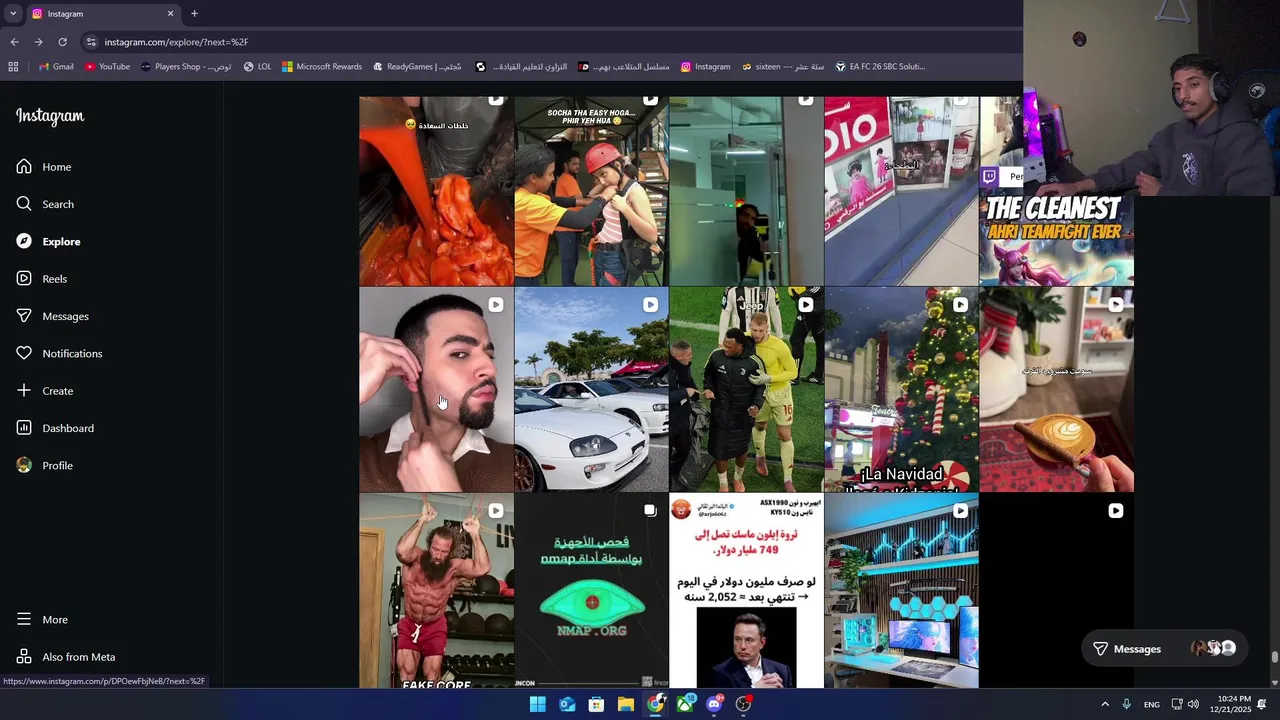Show hidden system tray icons

pyautogui.click(x=1105, y=704)
